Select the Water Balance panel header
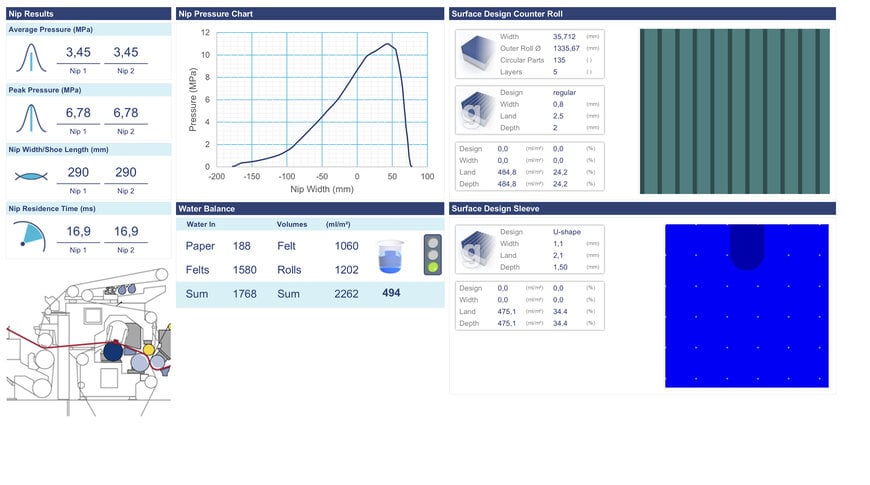This screenshot has height=485, width=870. pos(309,208)
